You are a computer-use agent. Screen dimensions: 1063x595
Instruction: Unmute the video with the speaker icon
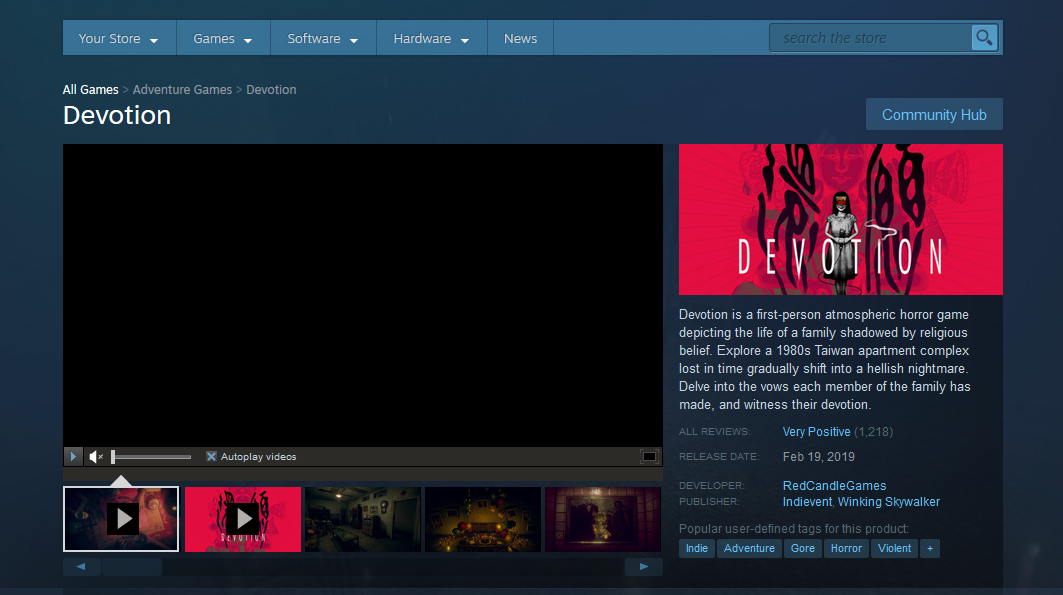tap(95, 456)
